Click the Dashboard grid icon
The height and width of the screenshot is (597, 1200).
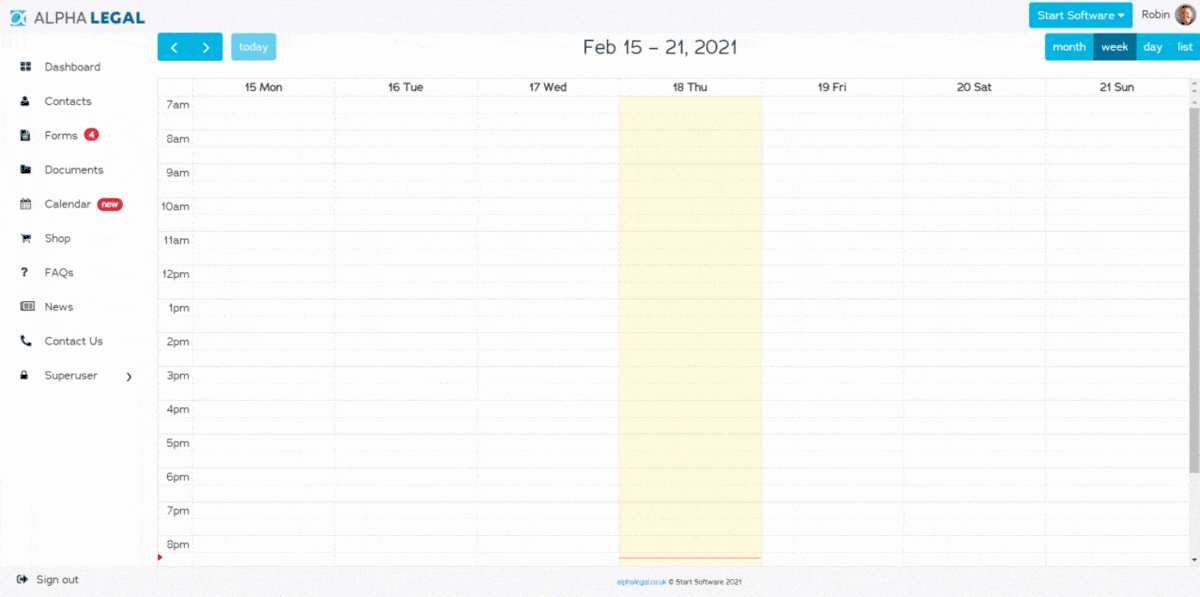point(26,67)
